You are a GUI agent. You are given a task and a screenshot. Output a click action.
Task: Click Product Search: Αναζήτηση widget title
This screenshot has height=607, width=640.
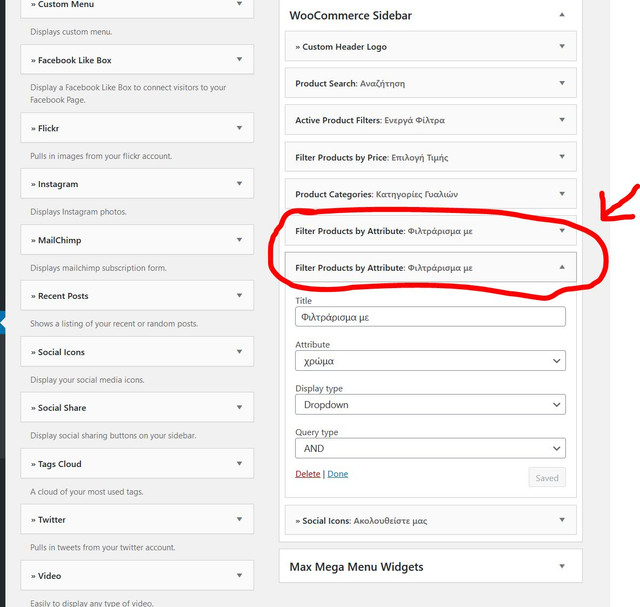tap(350, 84)
